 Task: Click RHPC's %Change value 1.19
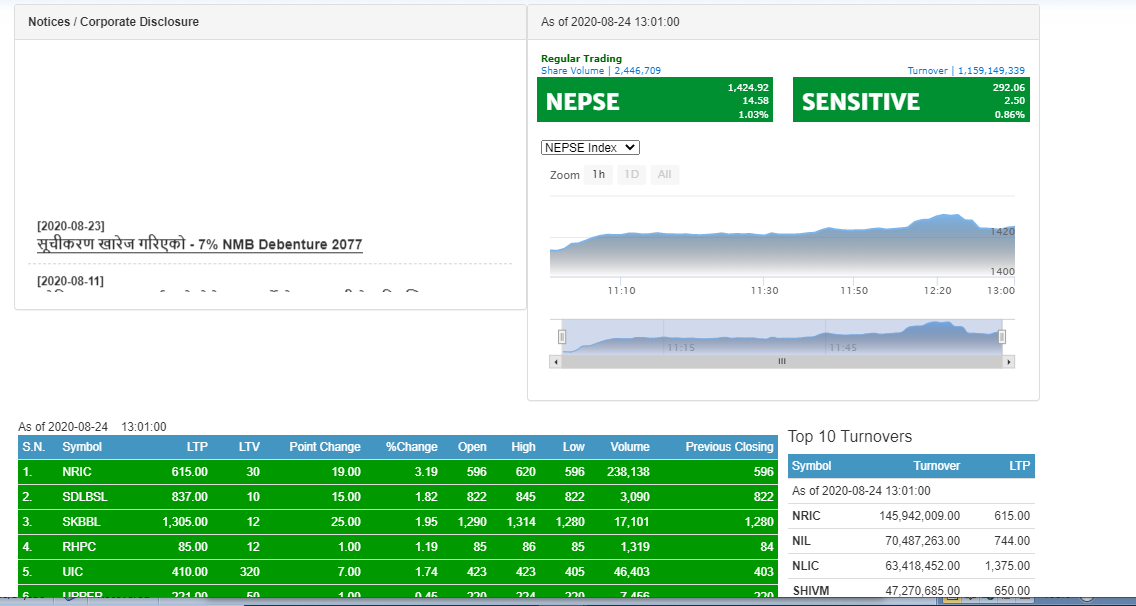coord(427,547)
